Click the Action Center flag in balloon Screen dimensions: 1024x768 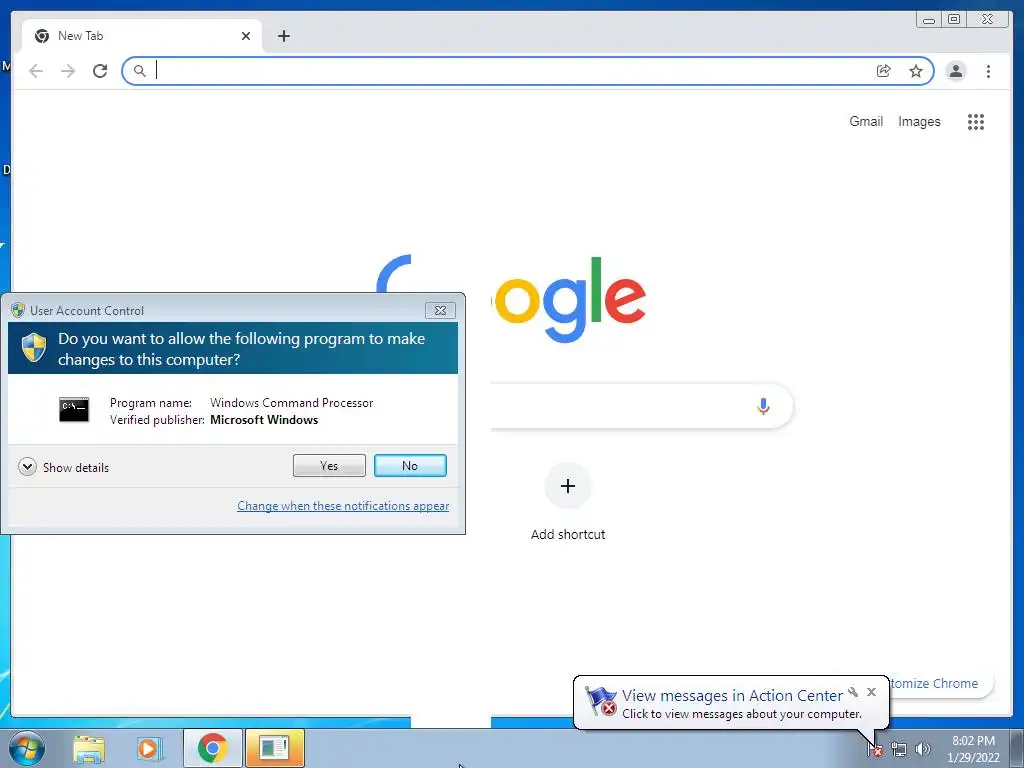[601, 701]
